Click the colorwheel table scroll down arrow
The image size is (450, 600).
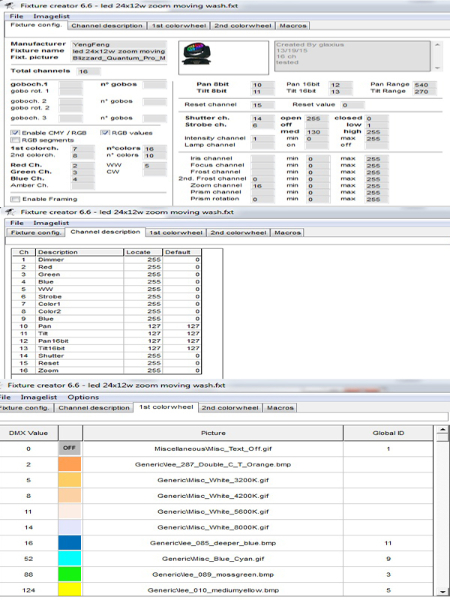442,591
